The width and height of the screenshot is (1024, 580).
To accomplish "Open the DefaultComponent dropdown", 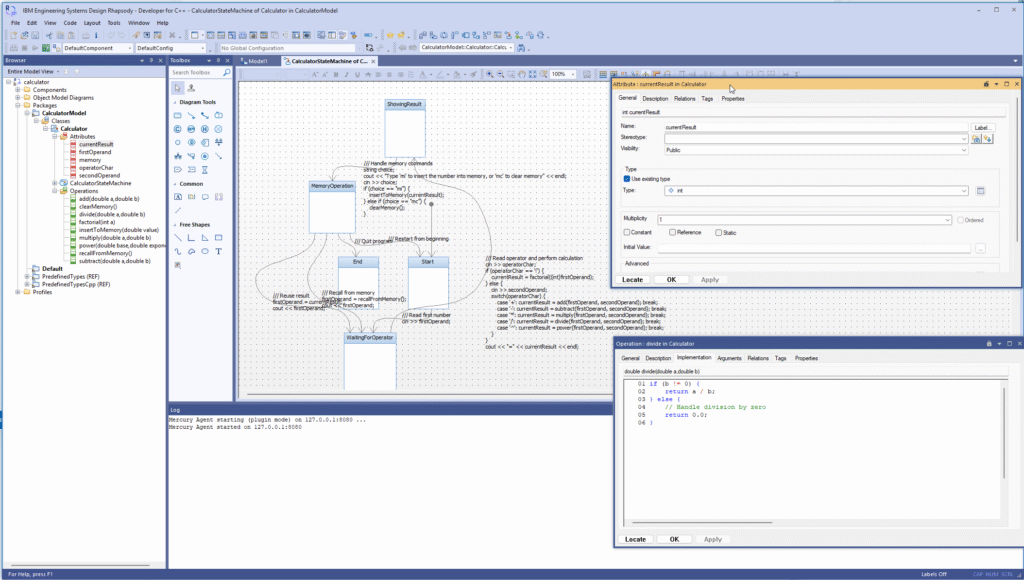I will [x=129, y=48].
